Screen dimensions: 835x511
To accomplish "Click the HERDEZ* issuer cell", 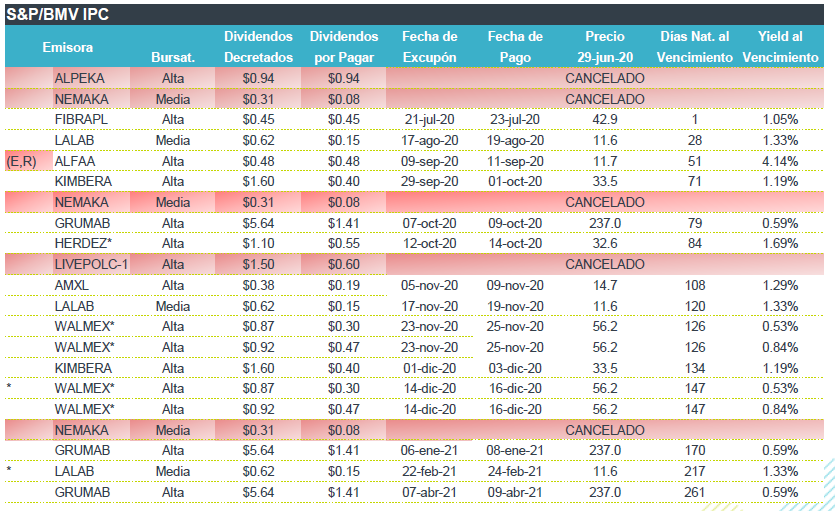I will coord(83,243).
